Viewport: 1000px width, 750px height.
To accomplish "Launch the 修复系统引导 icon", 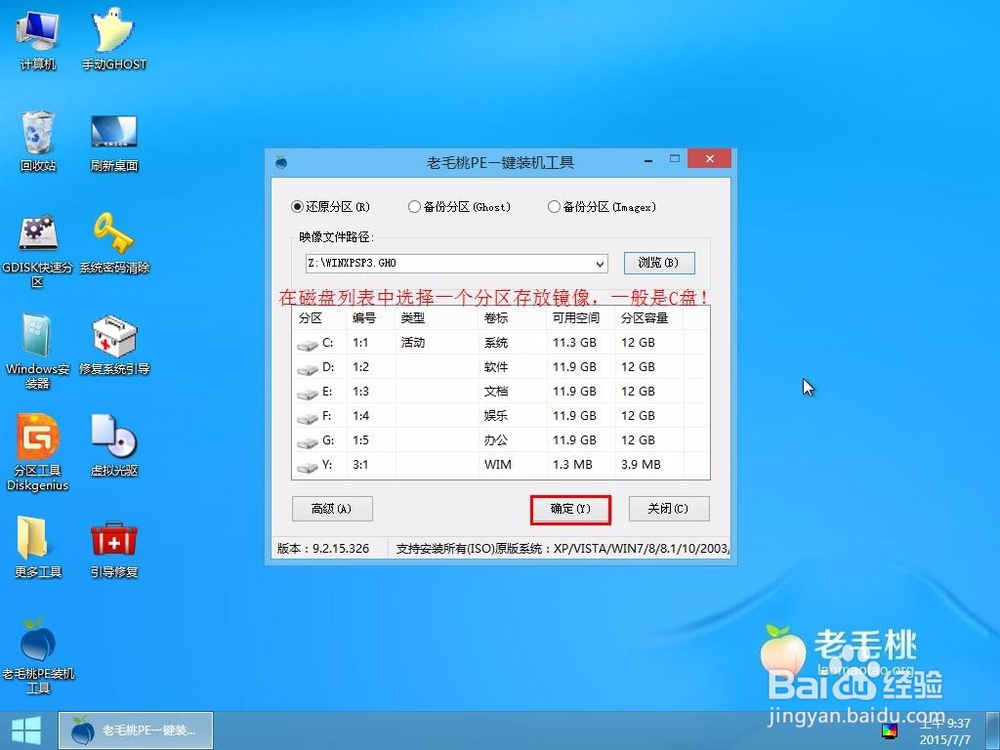I will 114,344.
